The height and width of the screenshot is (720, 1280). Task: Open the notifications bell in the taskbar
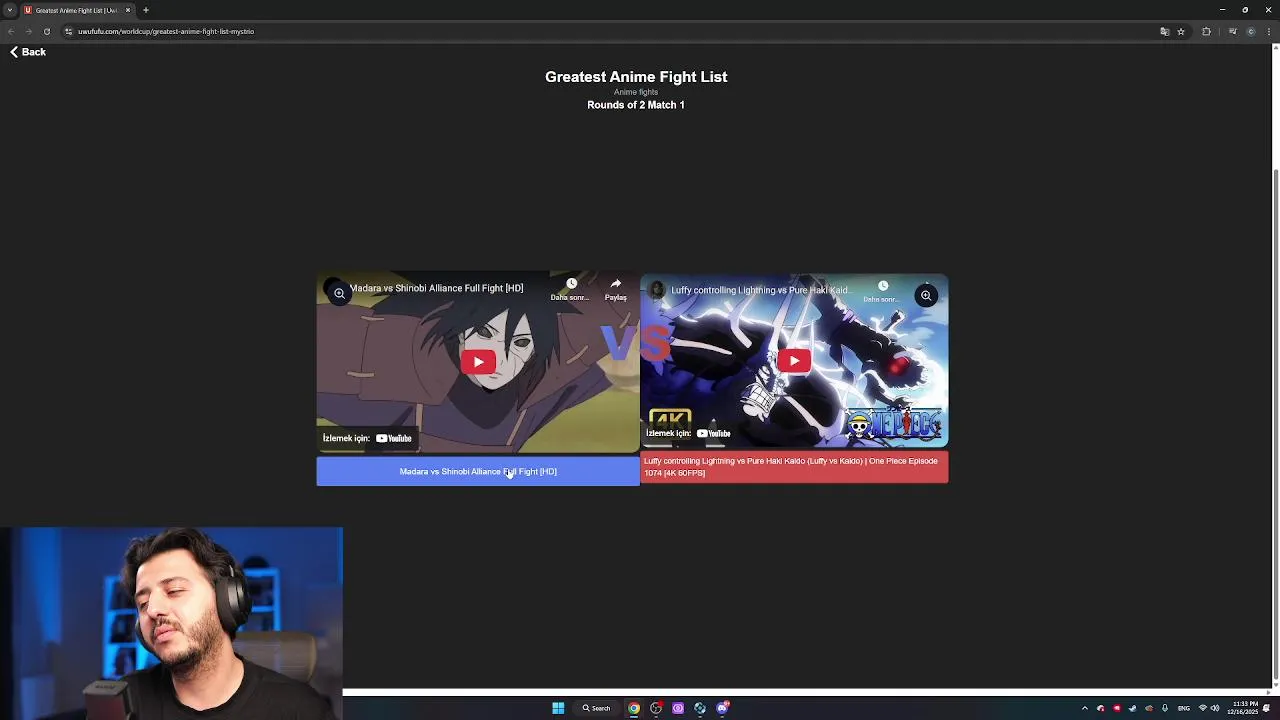1267,708
